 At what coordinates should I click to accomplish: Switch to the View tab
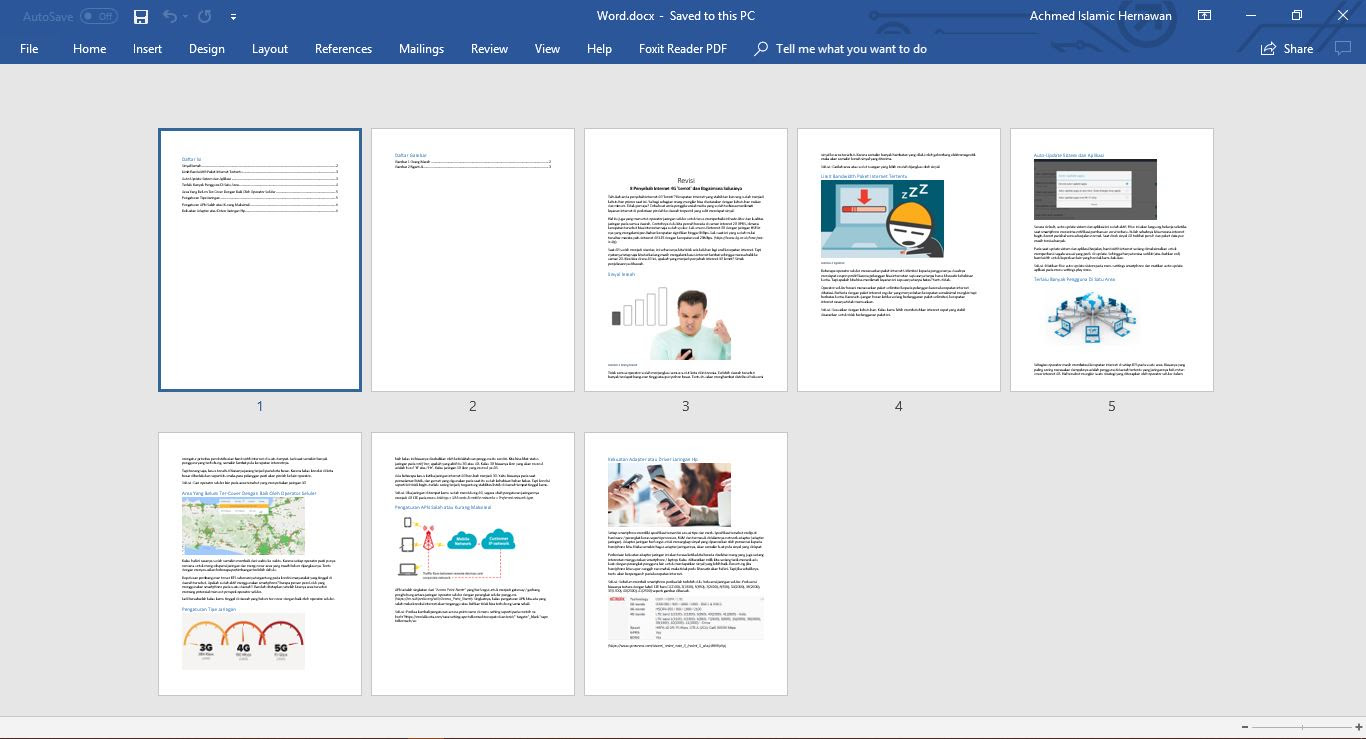(547, 48)
